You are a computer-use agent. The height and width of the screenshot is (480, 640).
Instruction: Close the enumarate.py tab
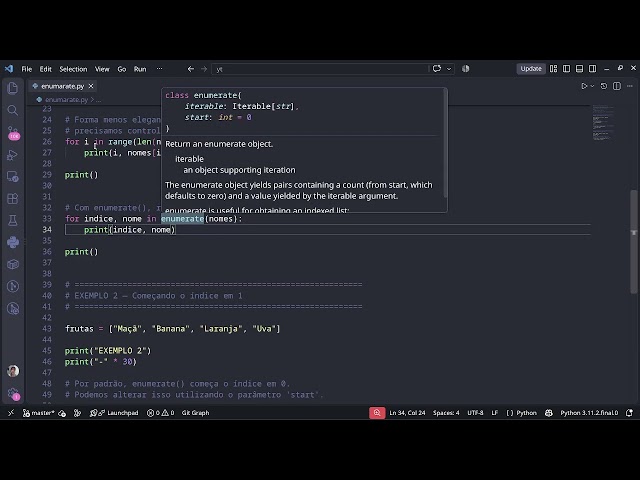coord(91,86)
